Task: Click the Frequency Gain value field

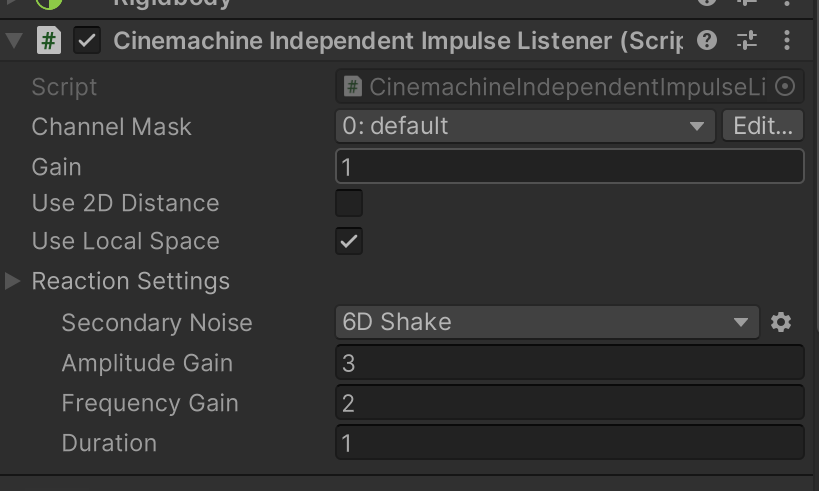Action: (569, 403)
